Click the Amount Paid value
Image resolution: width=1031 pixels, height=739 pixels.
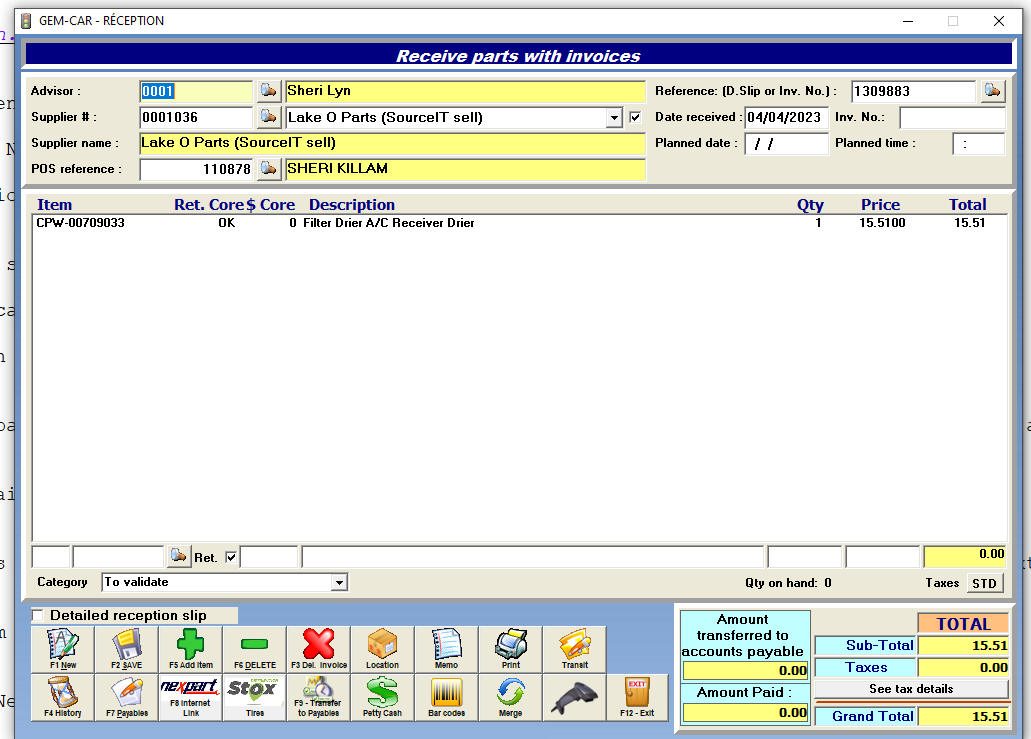coord(745,713)
